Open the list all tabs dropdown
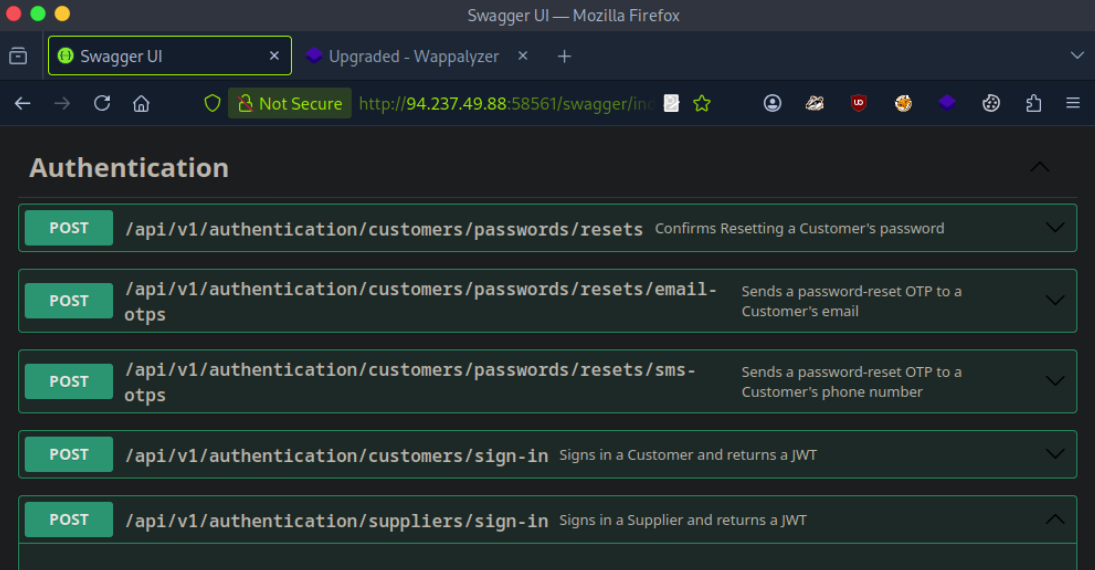 tap(1077, 56)
